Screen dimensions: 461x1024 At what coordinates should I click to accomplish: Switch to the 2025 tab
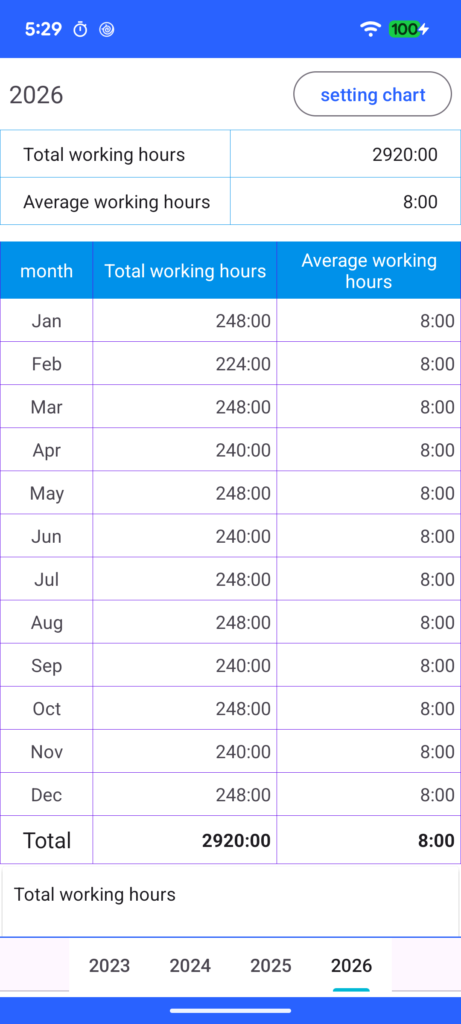pyautogui.click(x=271, y=965)
